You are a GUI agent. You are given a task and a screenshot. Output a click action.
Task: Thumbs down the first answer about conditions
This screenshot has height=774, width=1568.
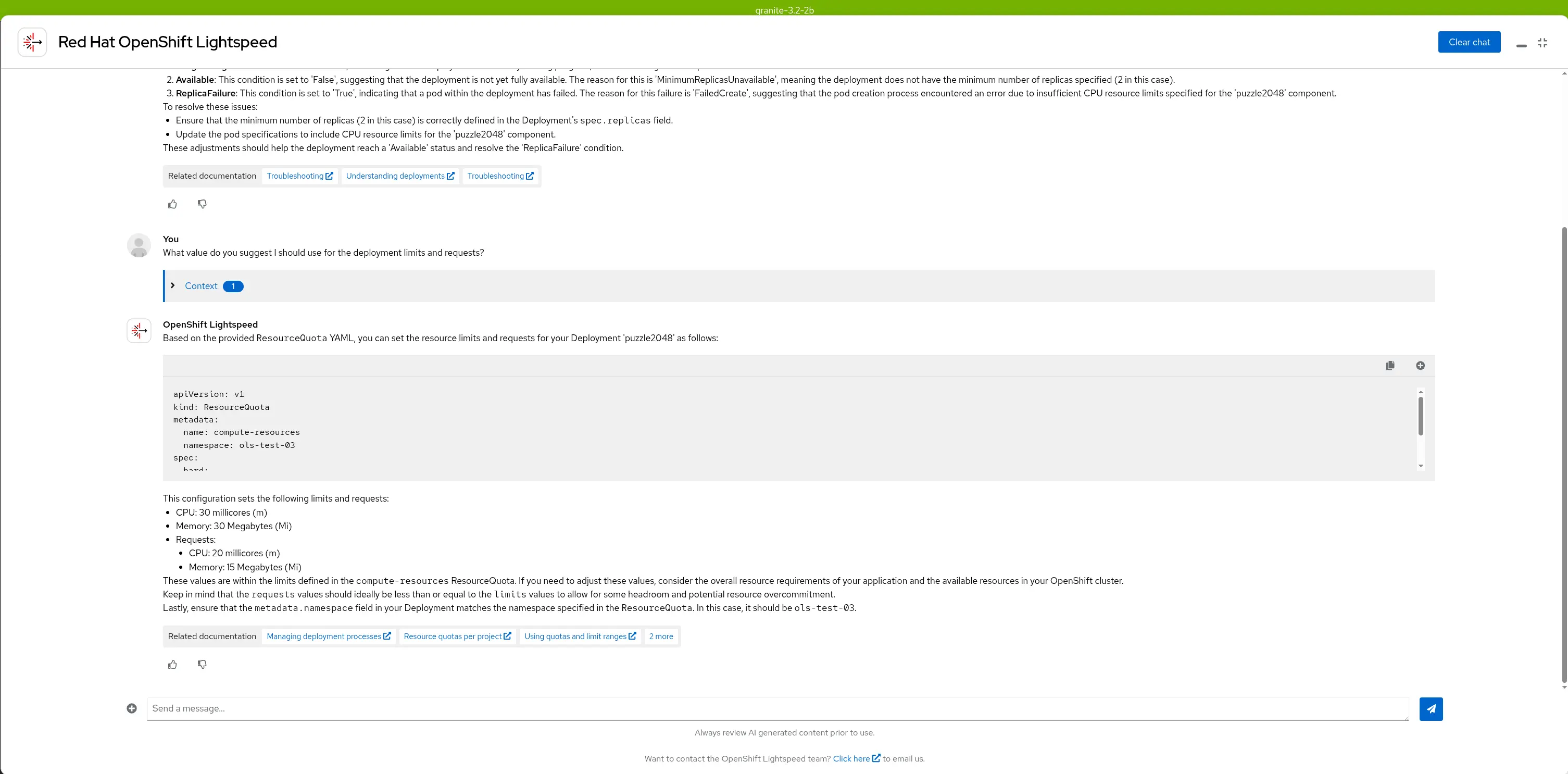(x=202, y=204)
